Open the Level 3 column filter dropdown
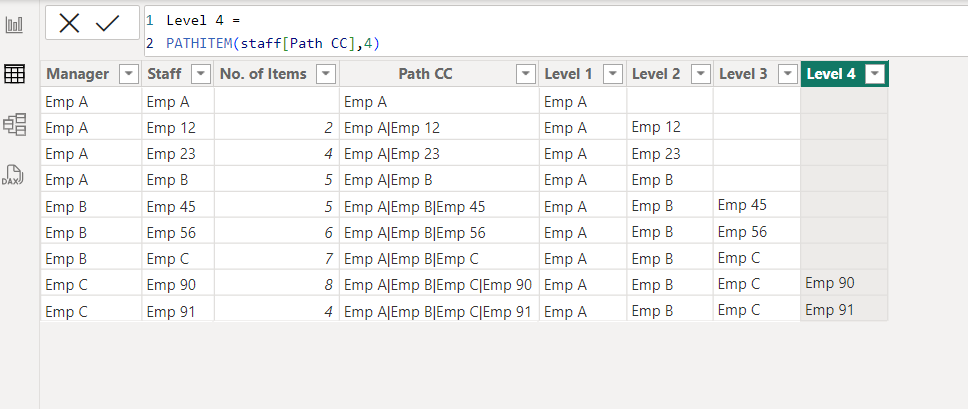The width and height of the screenshot is (968, 409). click(x=787, y=74)
